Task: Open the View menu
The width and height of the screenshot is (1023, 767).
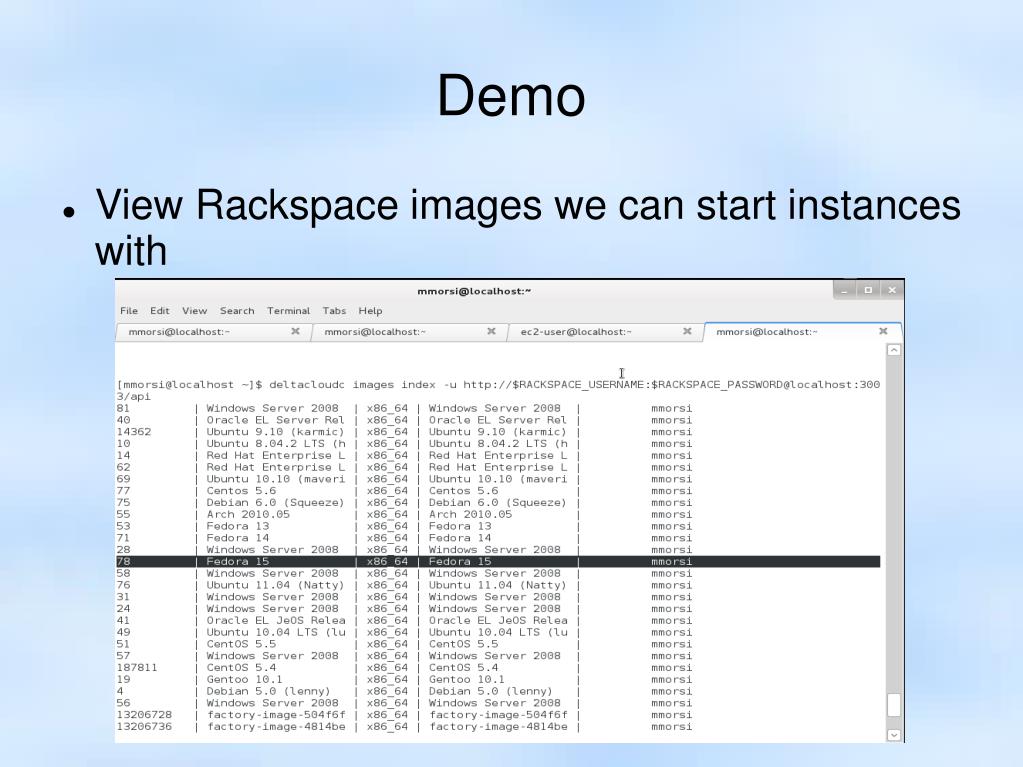Action: [194, 311]
